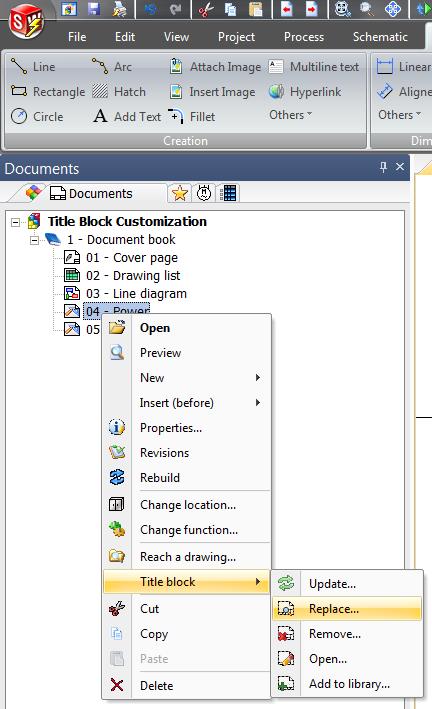Click the Attach Image icon
Viewport: 432px width, 709px height.
[x=176, y=67]
